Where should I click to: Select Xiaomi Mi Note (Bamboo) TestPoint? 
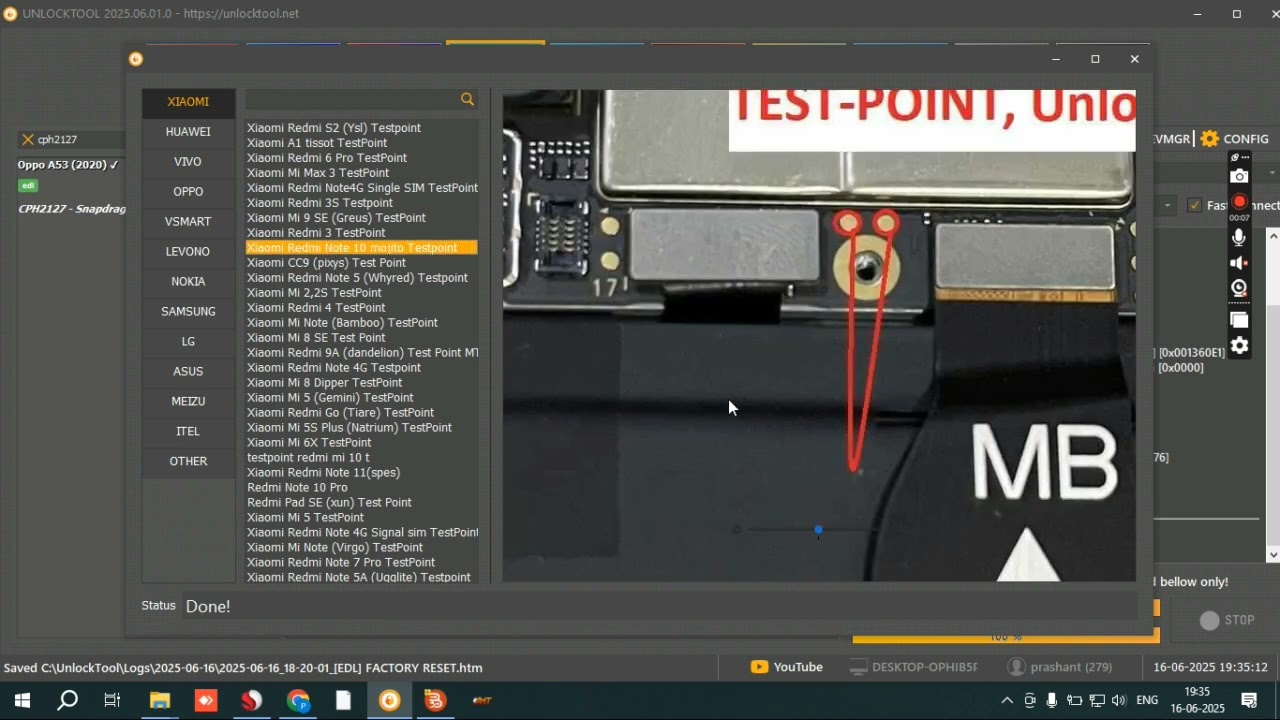[342, 323]
